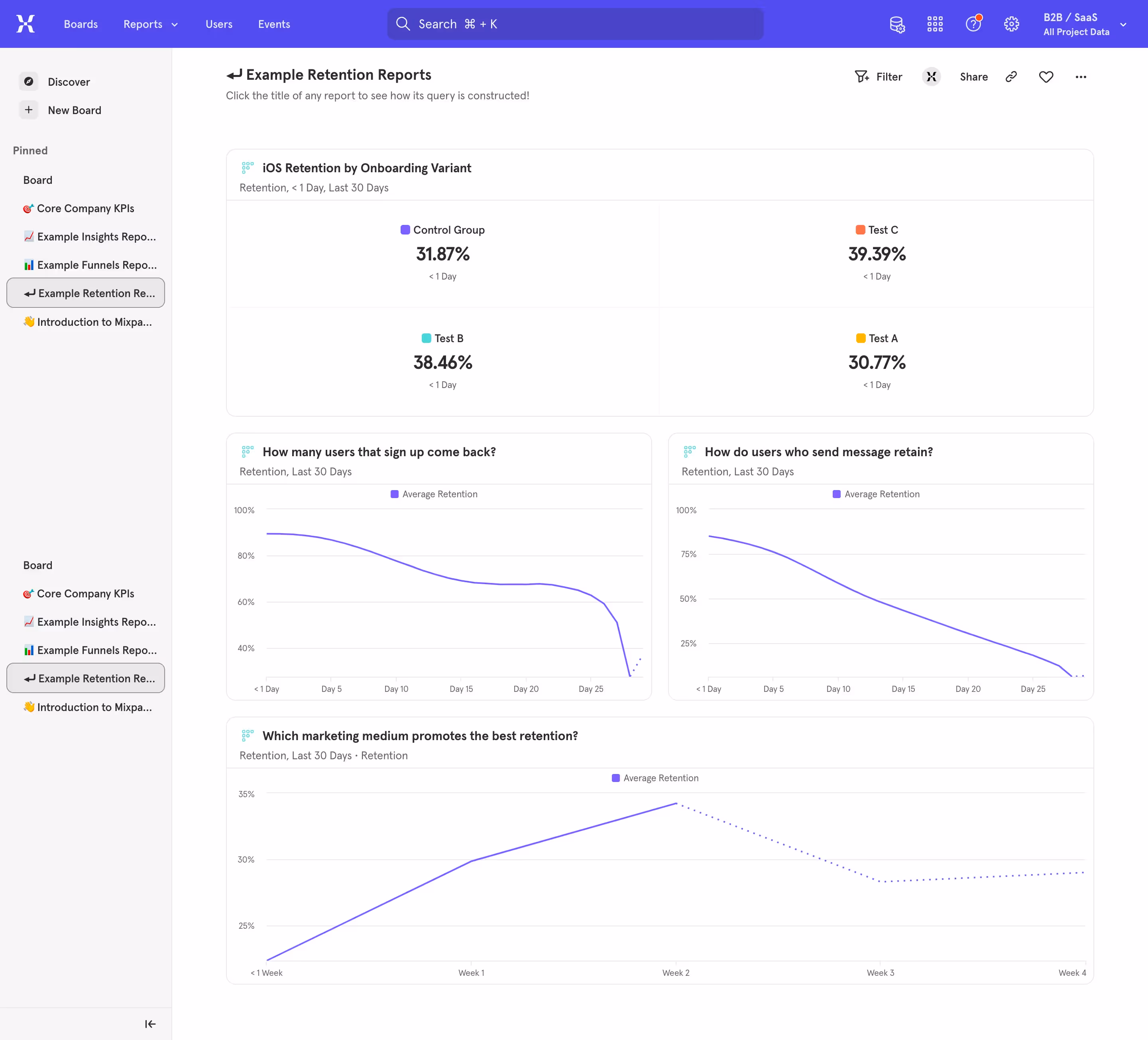Click the Filter button
This screenshot has height=1040, width=1148.
(879, 76)
